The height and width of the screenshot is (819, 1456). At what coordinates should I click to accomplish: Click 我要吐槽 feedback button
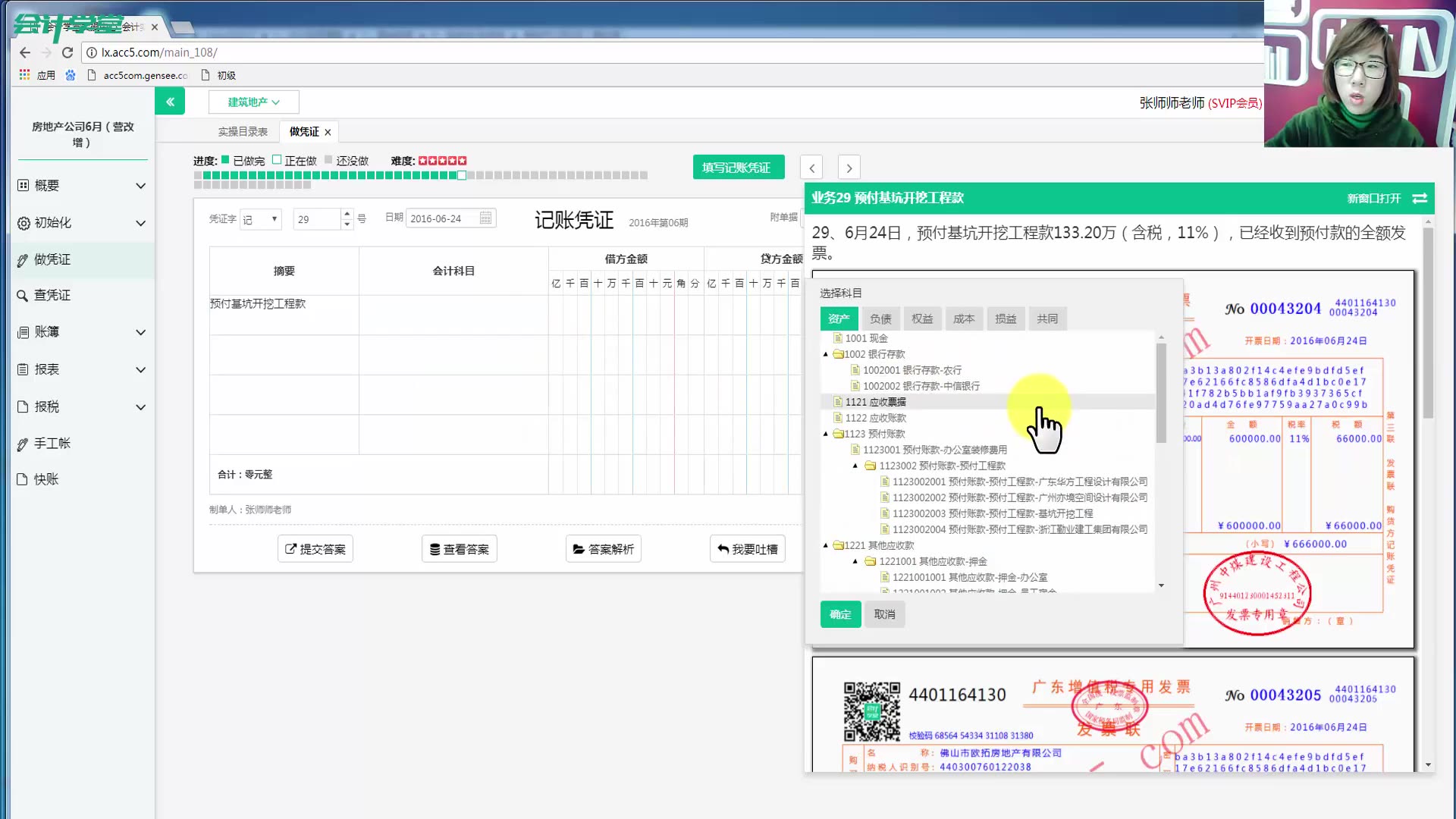748,549
